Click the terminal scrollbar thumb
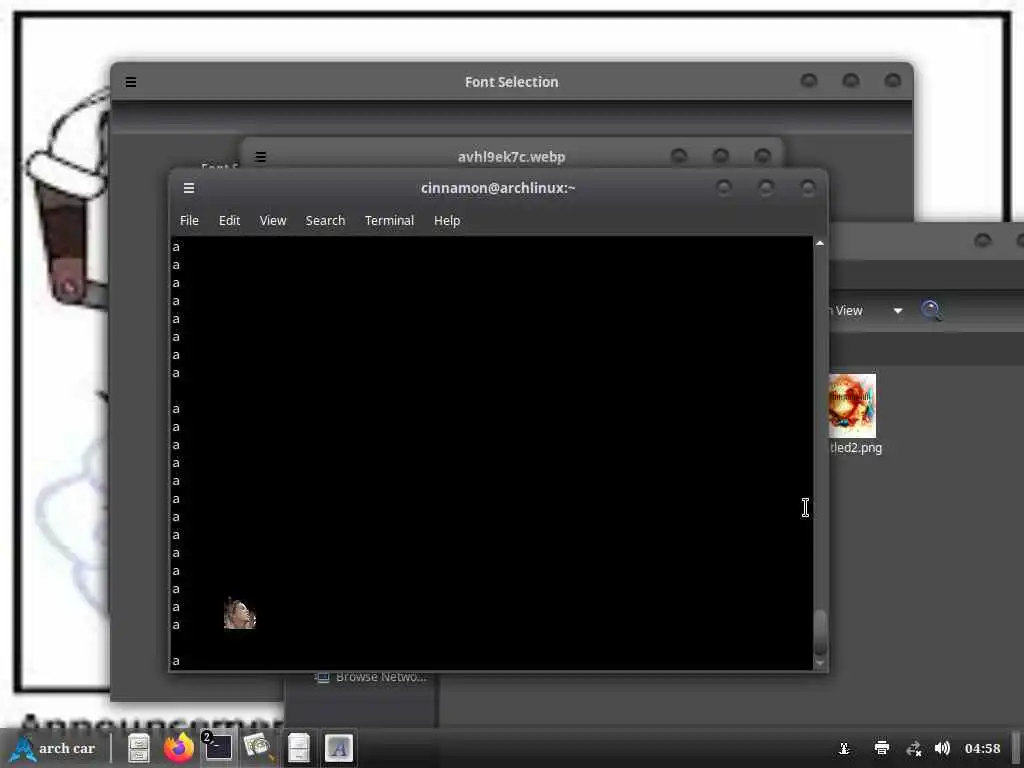This screenshot has height=768, width=1024. click(x=820, y=632)
